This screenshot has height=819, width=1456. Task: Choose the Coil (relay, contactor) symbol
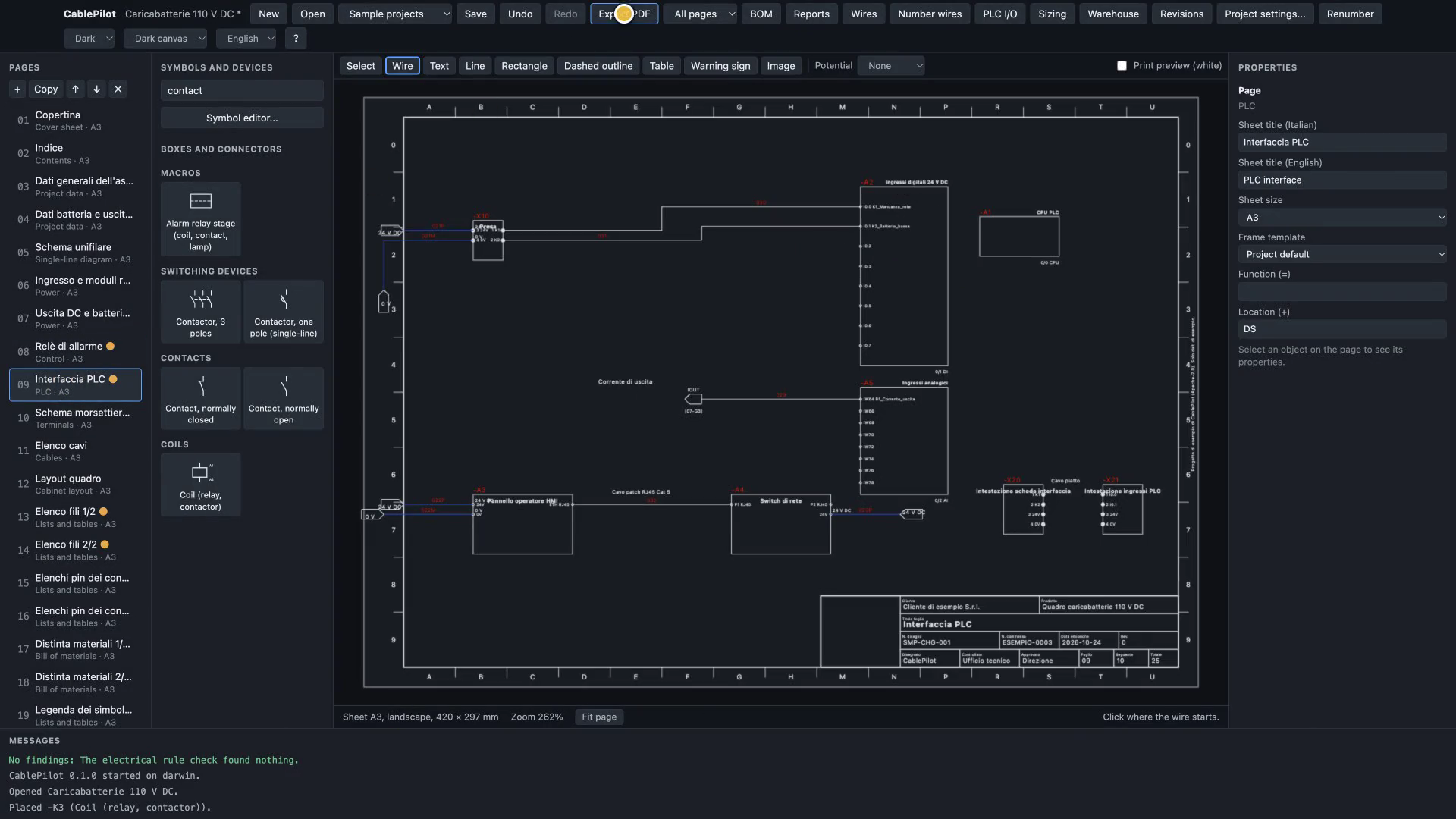(201, 485)
